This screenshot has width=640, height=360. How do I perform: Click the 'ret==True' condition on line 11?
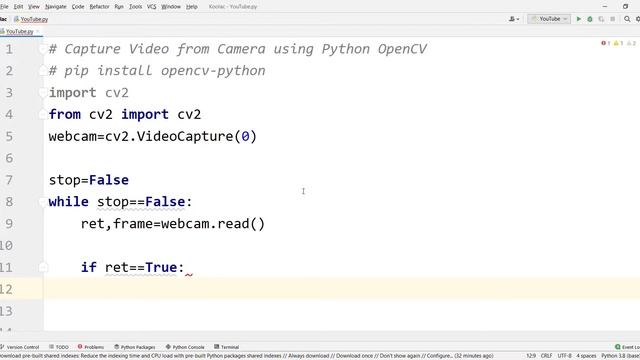(141, 267)
